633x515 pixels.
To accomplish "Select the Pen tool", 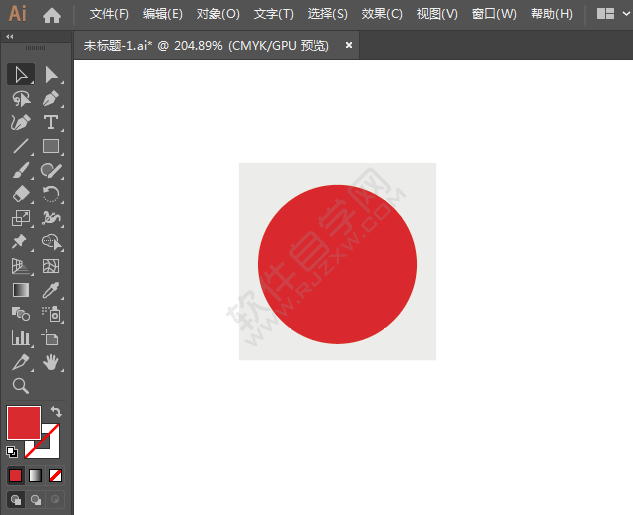I will coord(51,98).
